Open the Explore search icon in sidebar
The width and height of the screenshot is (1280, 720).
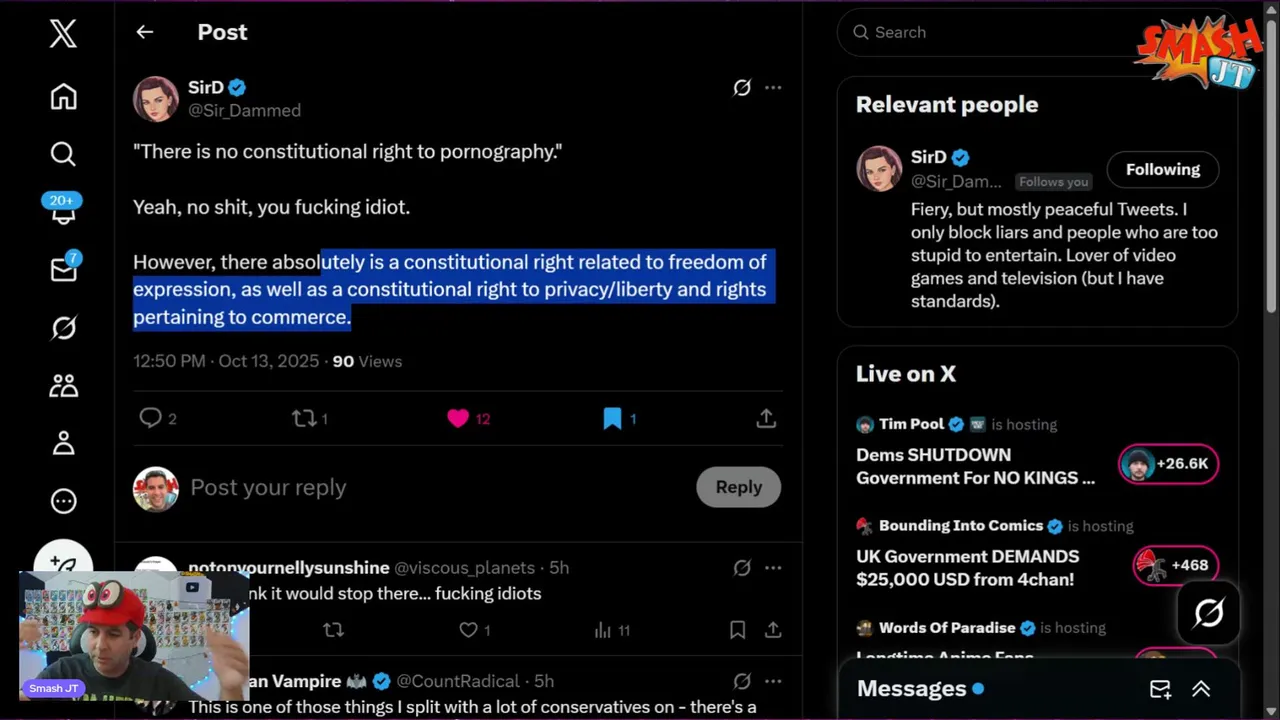pos(63,154)
